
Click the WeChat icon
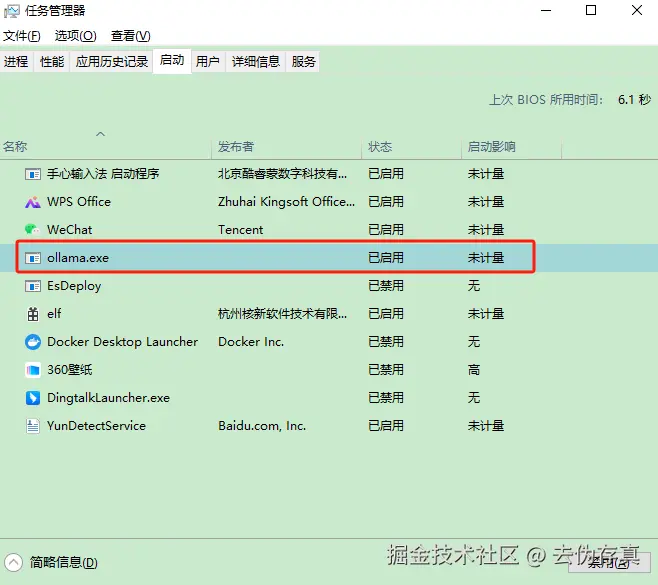click(32, 230)
